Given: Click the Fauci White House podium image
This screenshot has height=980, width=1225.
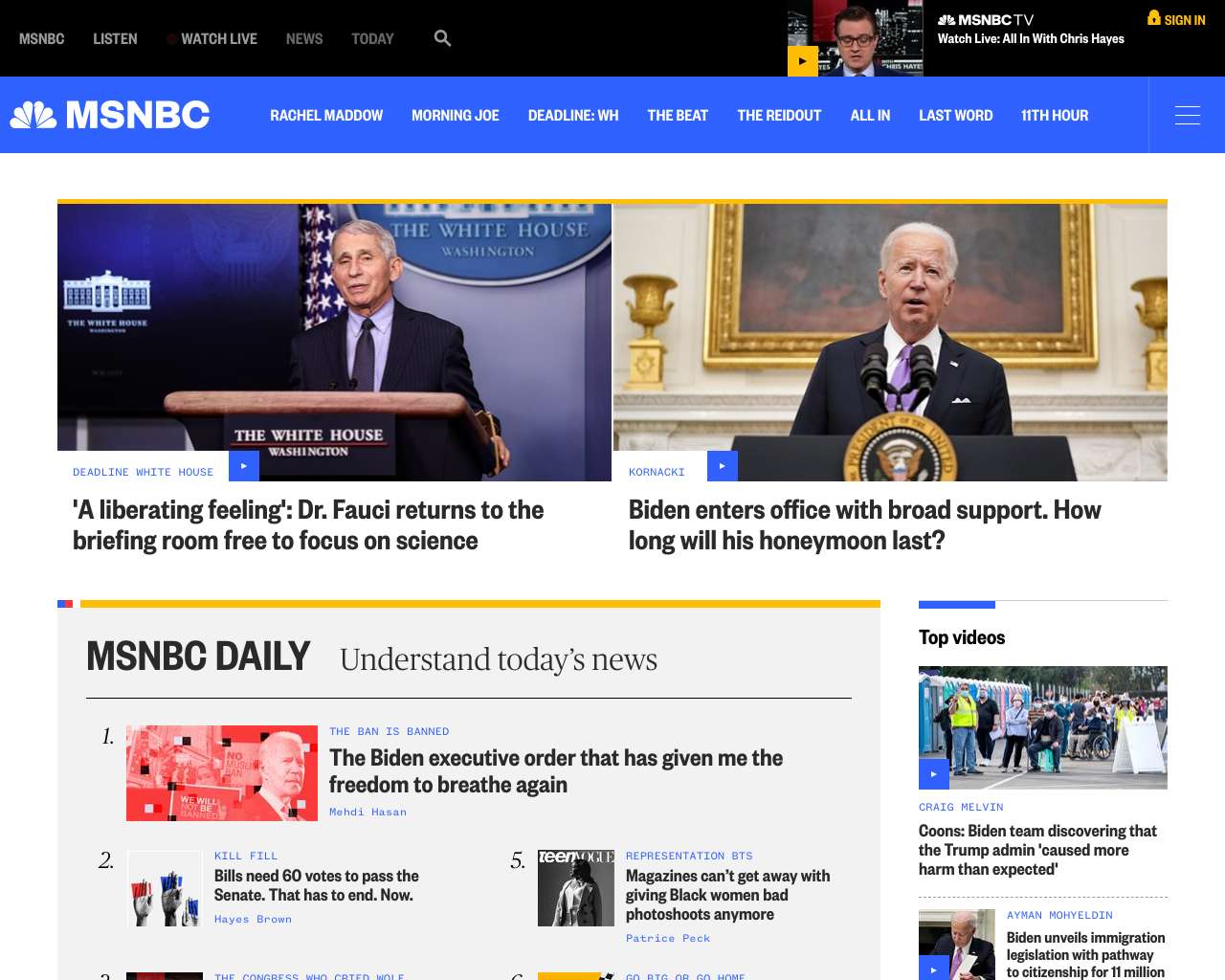Looking at the screenshot, I should (334, 343).
